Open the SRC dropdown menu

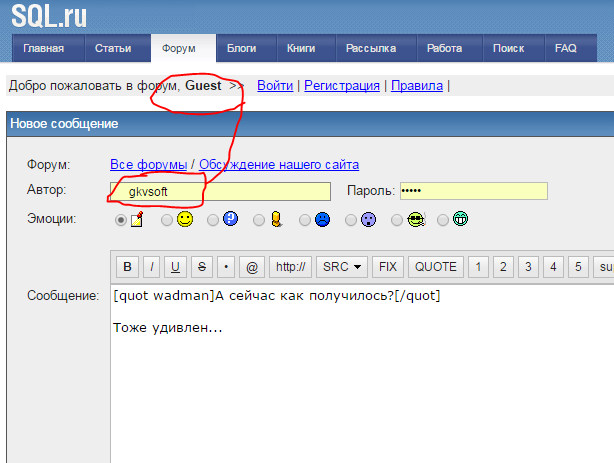[x=343, y=267]
